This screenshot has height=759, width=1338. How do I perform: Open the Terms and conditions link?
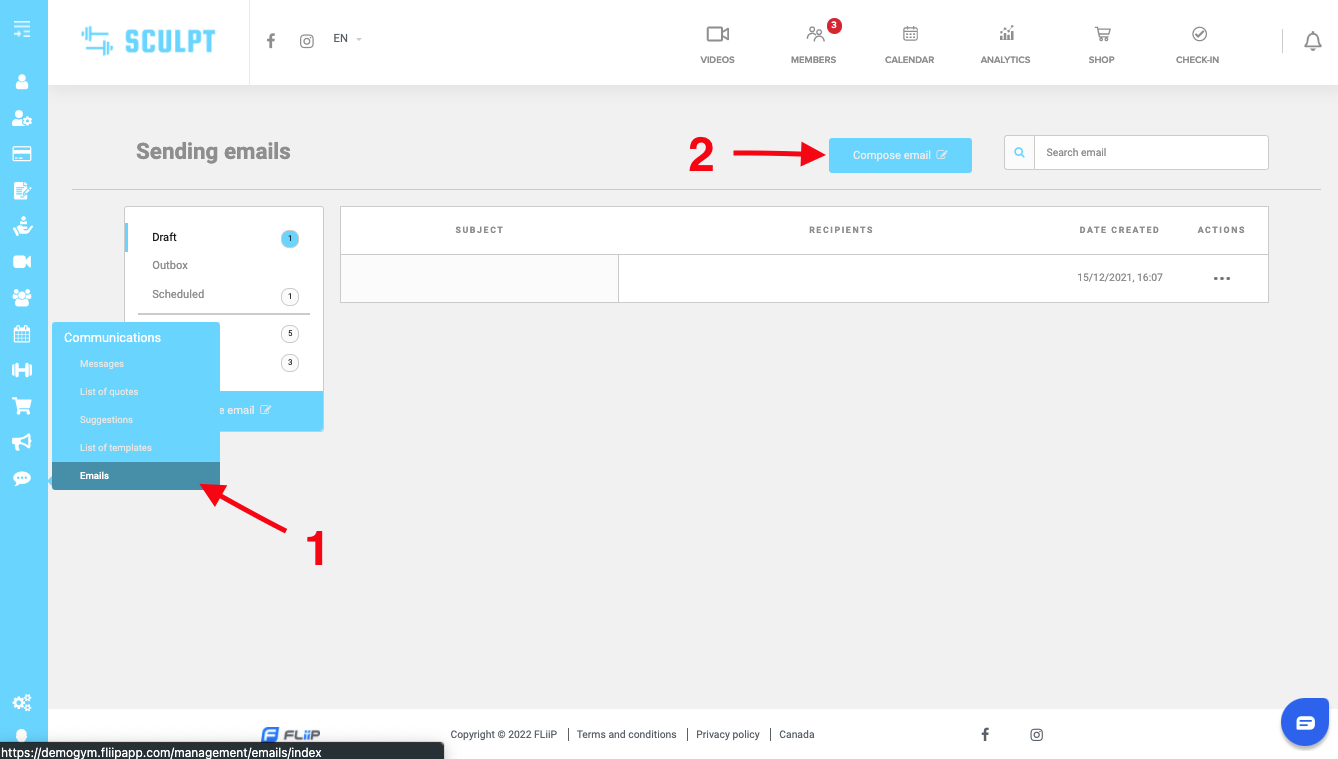pyautogui.click(x=626, y=734)
